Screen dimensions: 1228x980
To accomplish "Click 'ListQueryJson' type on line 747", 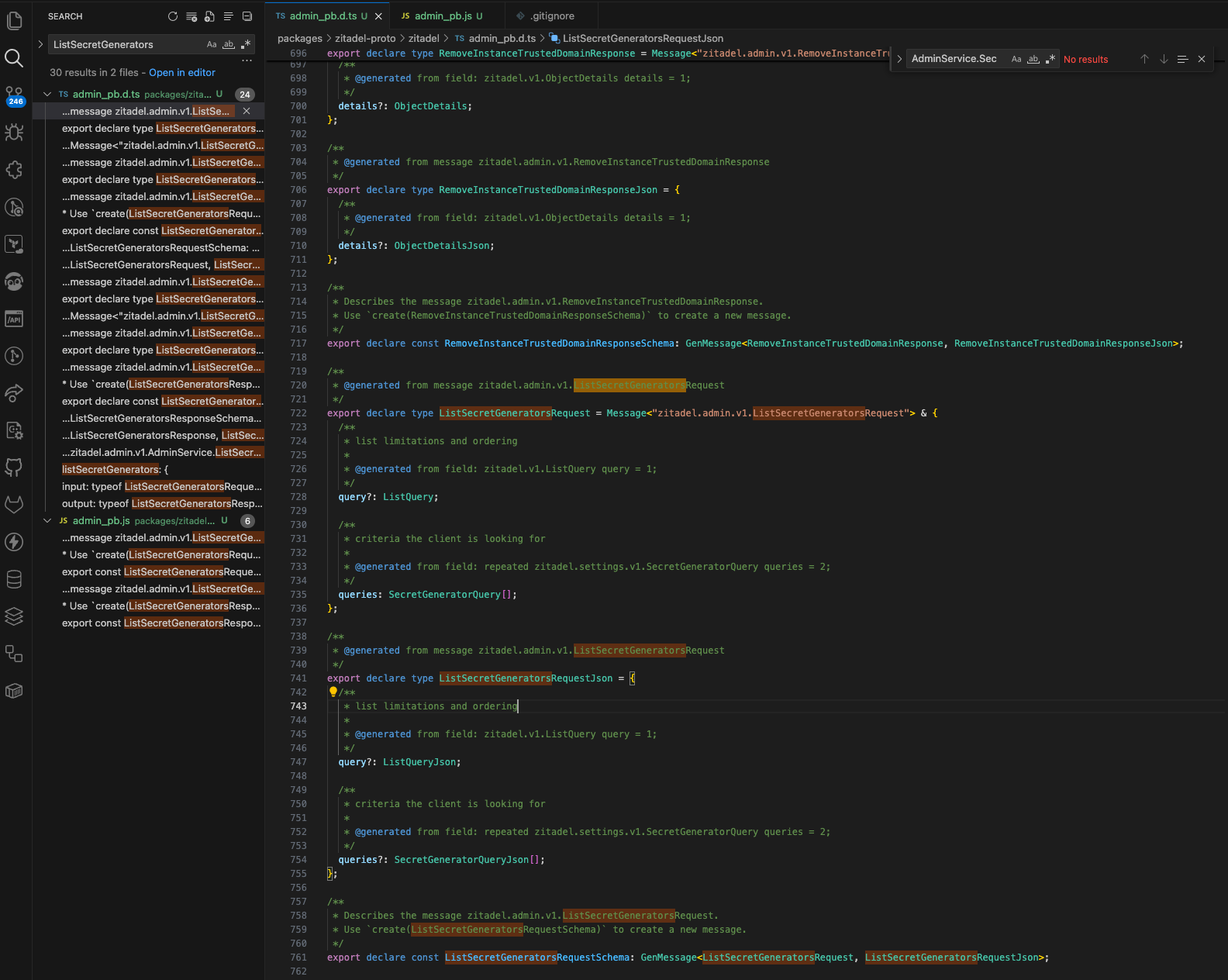I will point(419,762).
